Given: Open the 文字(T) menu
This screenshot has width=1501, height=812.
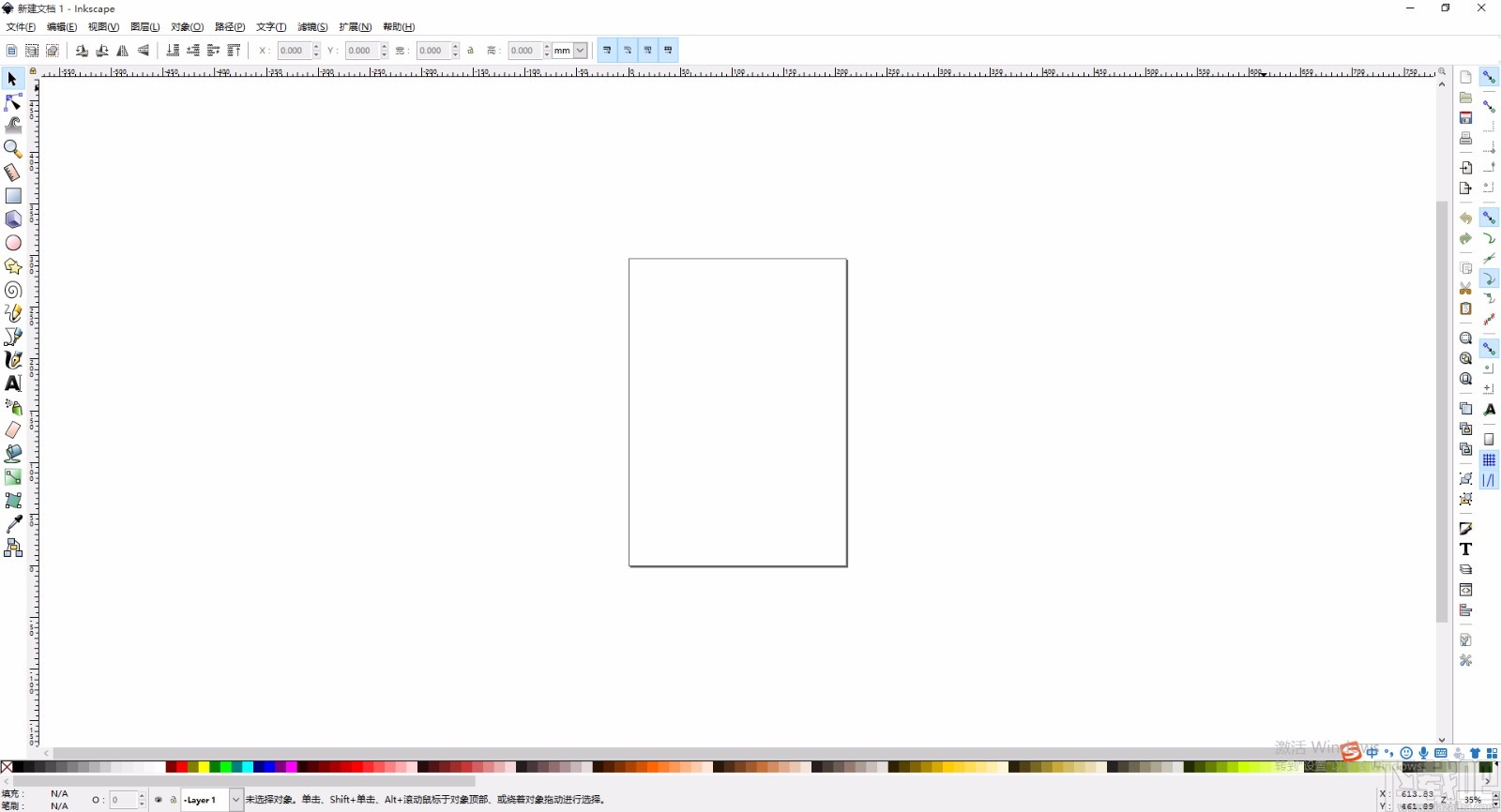Looking at the screenshot, I should point(271,27).
